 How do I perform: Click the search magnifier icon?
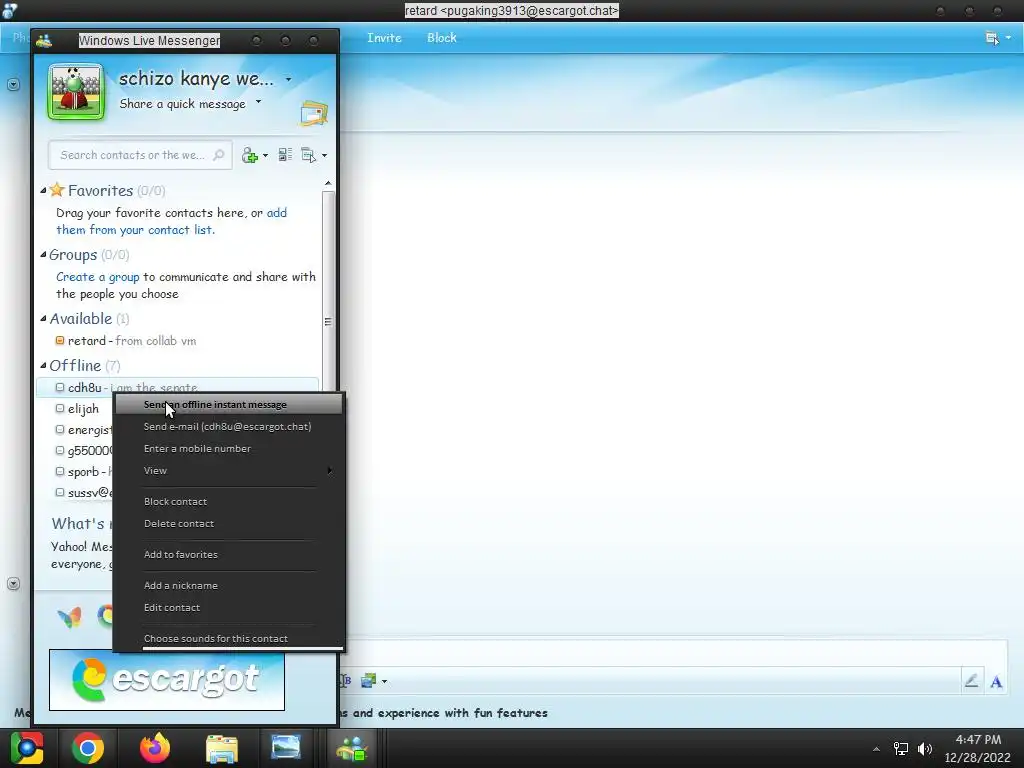[x=219, y=155]
